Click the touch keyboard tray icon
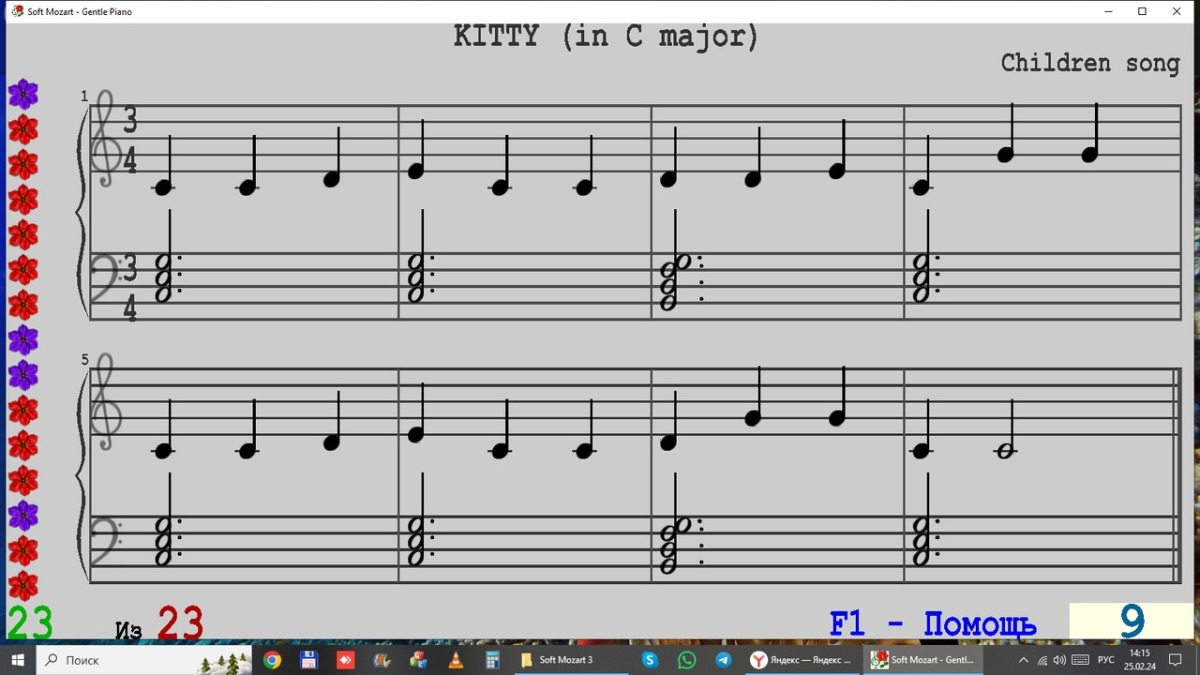This screenshot has height=675, width=1200. [1080, 660]
